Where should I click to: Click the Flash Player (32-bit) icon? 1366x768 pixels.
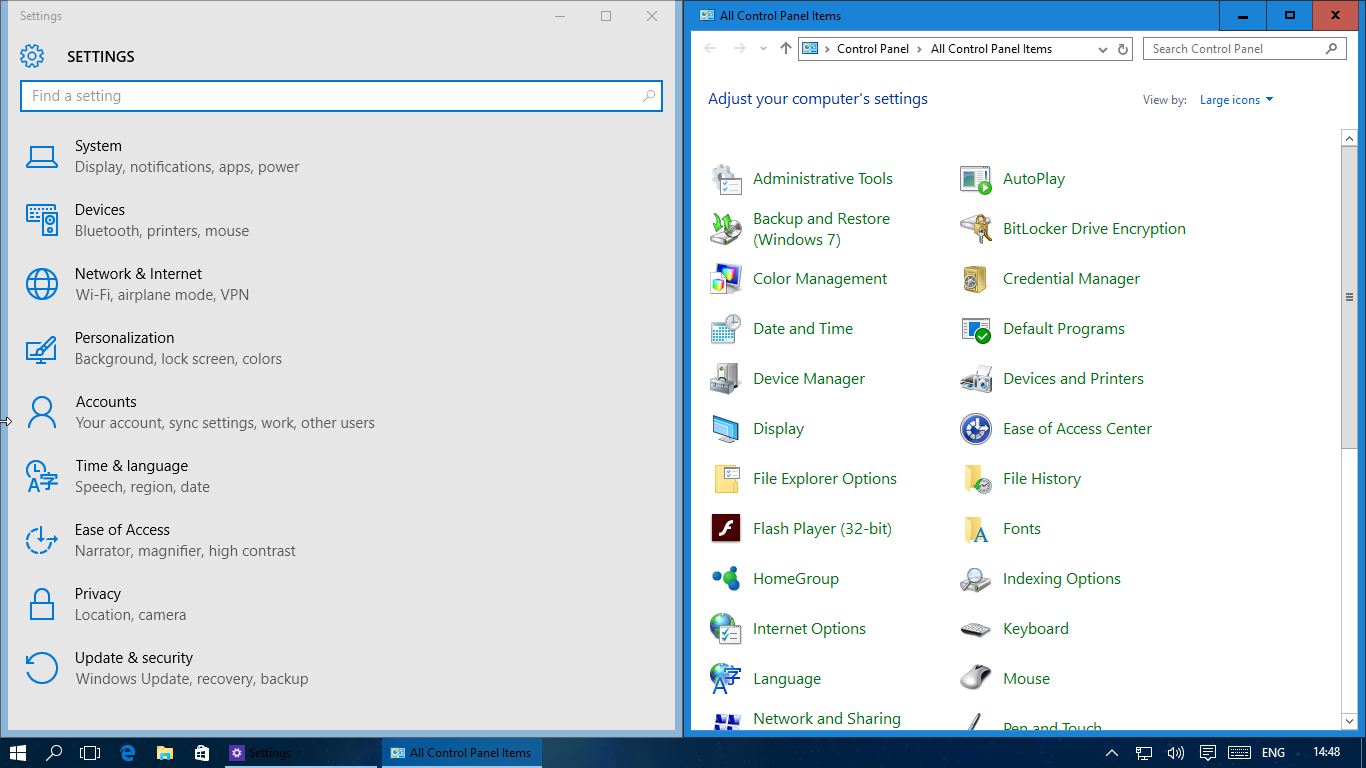tap(726, 529)
